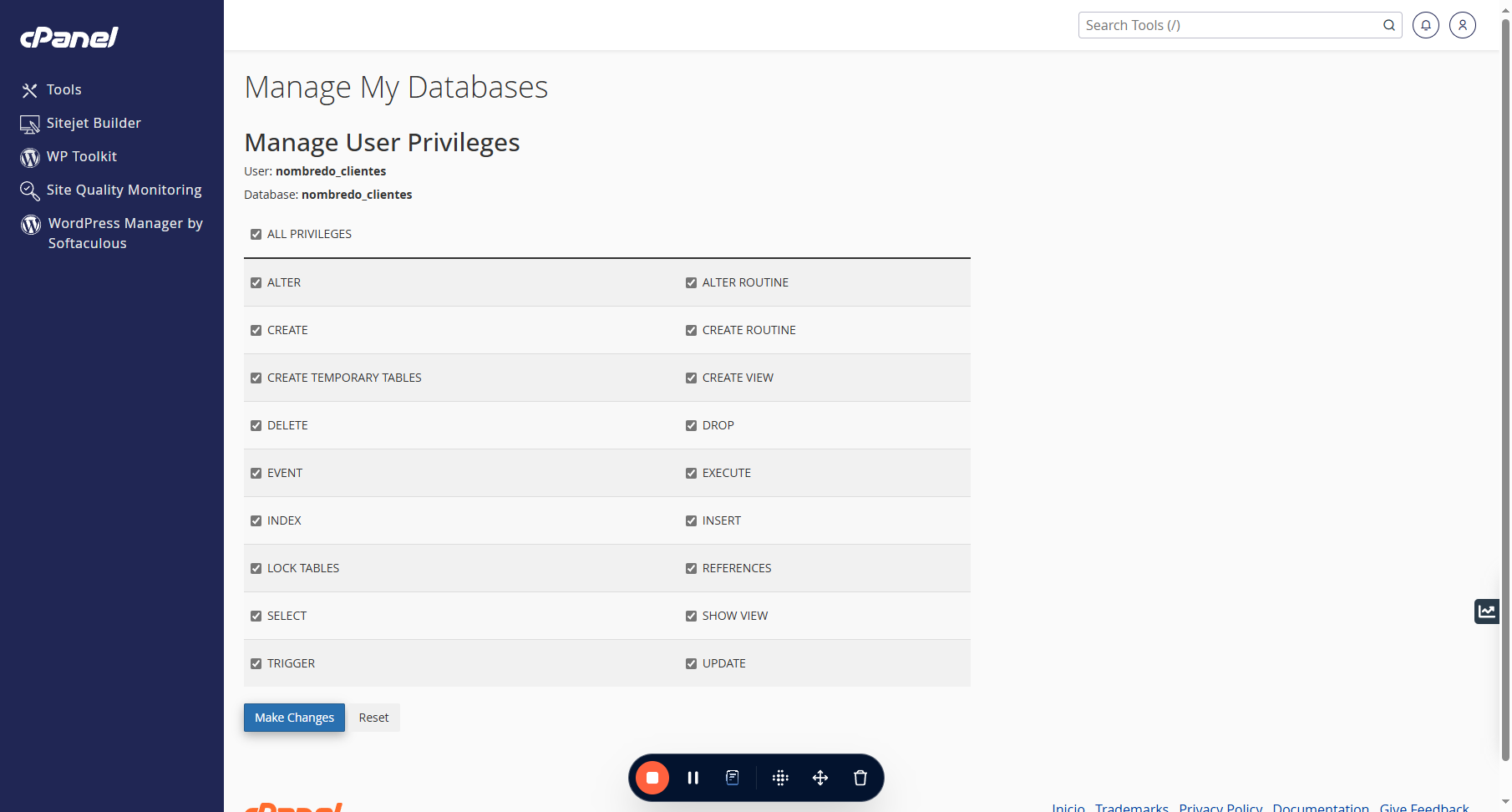Focus the Search Tools input field
Screen dimensions: 1512x812
[1231, 25]
